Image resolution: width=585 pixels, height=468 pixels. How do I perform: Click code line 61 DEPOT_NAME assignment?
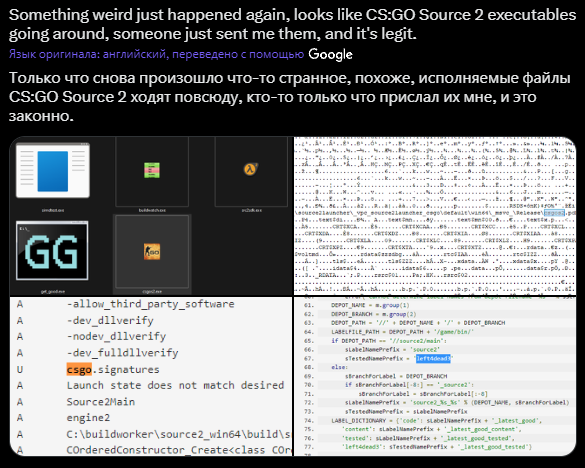coord(370,305)
